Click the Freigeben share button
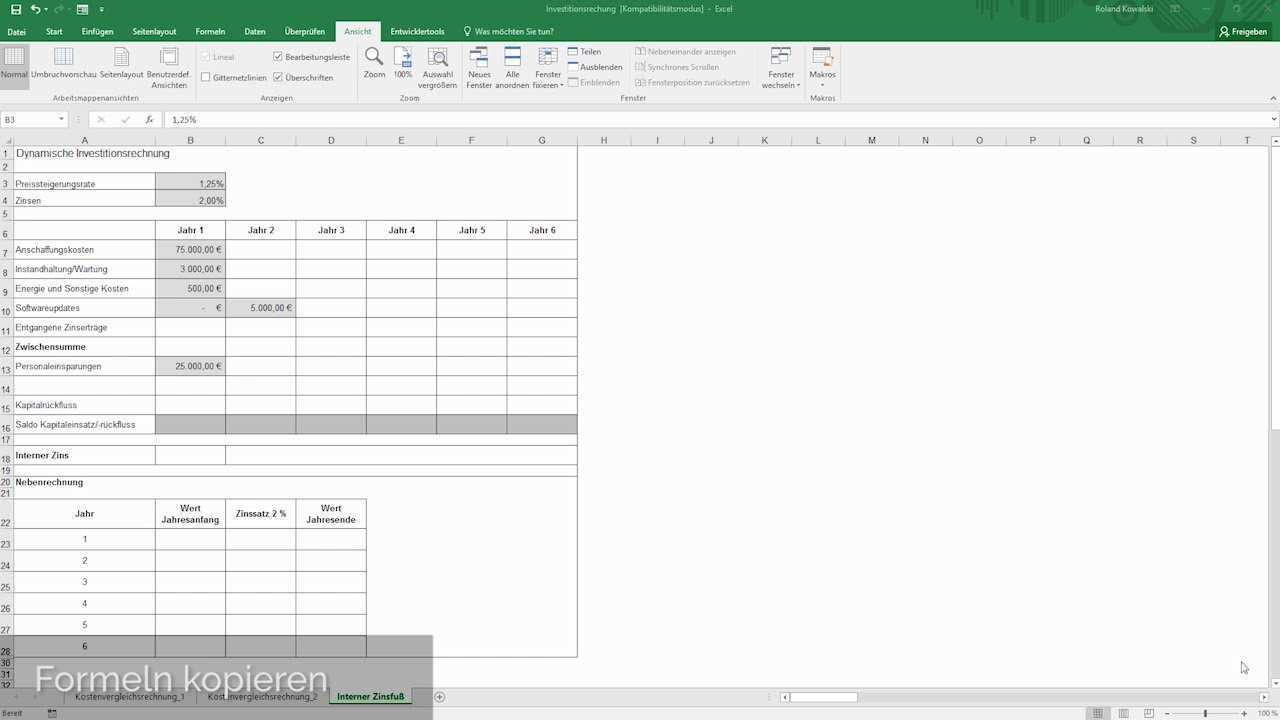 pyautogui.click(x=1243, y=32)
